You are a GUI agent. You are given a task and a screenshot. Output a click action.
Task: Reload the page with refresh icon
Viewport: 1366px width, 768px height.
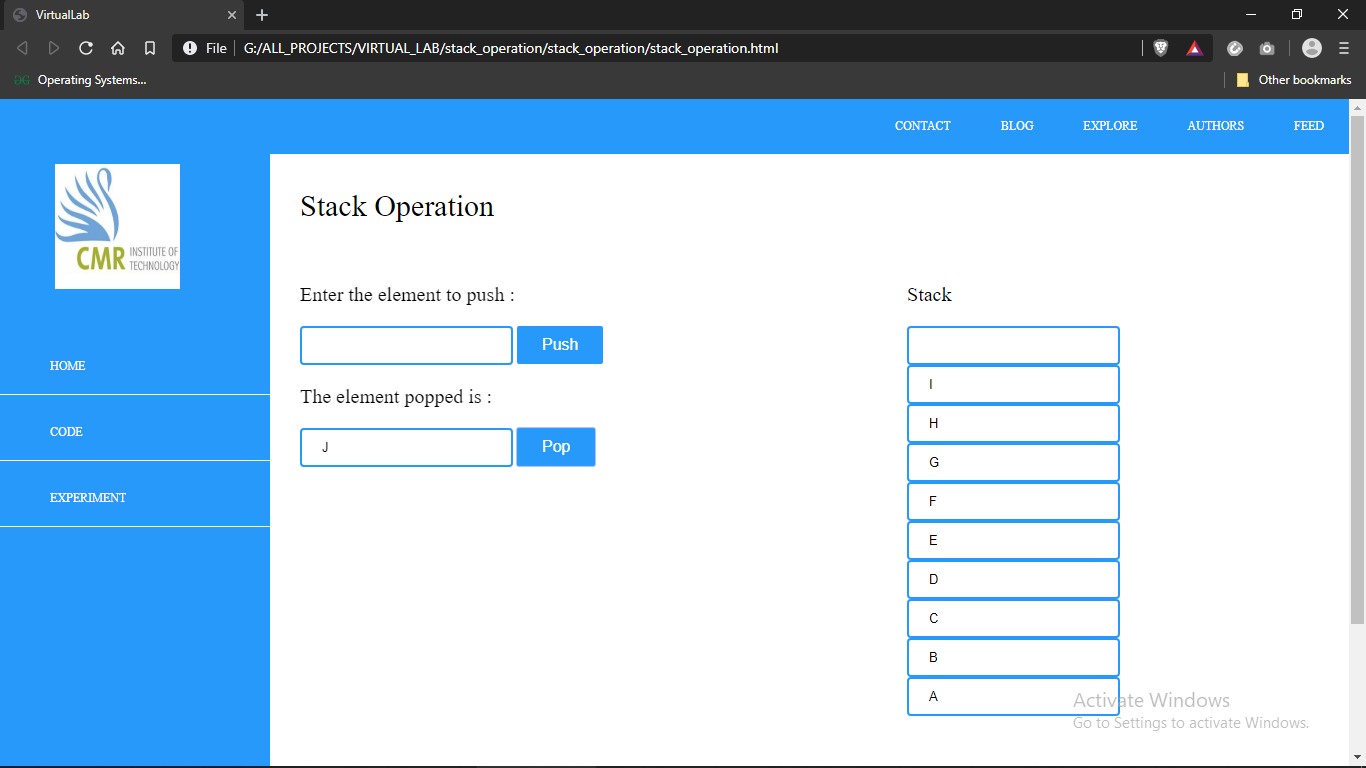(86, 48)
